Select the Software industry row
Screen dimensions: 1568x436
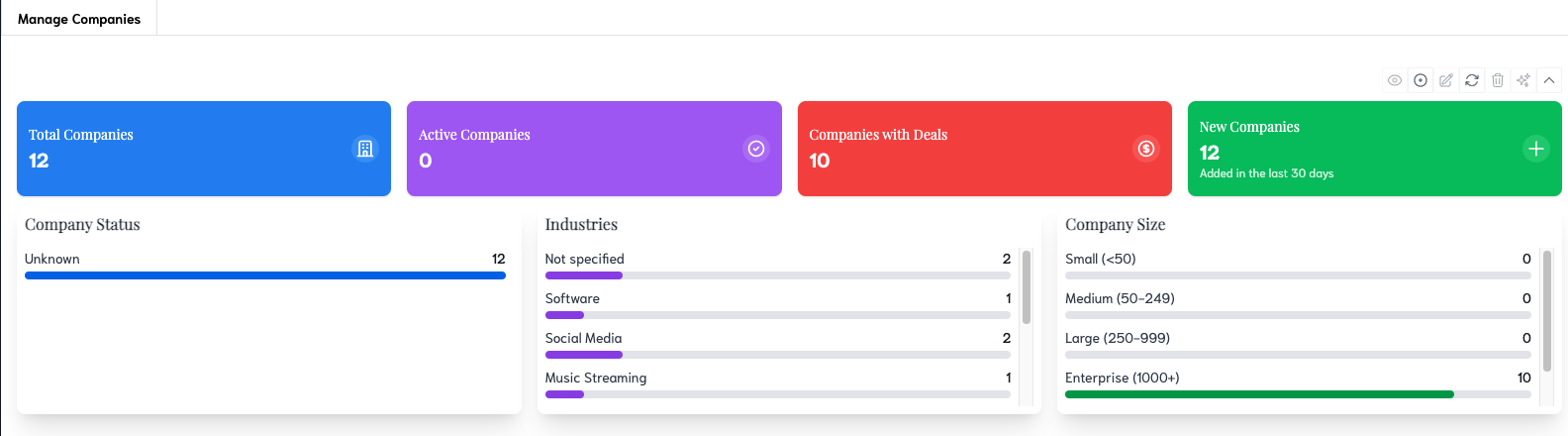point(777,299)
